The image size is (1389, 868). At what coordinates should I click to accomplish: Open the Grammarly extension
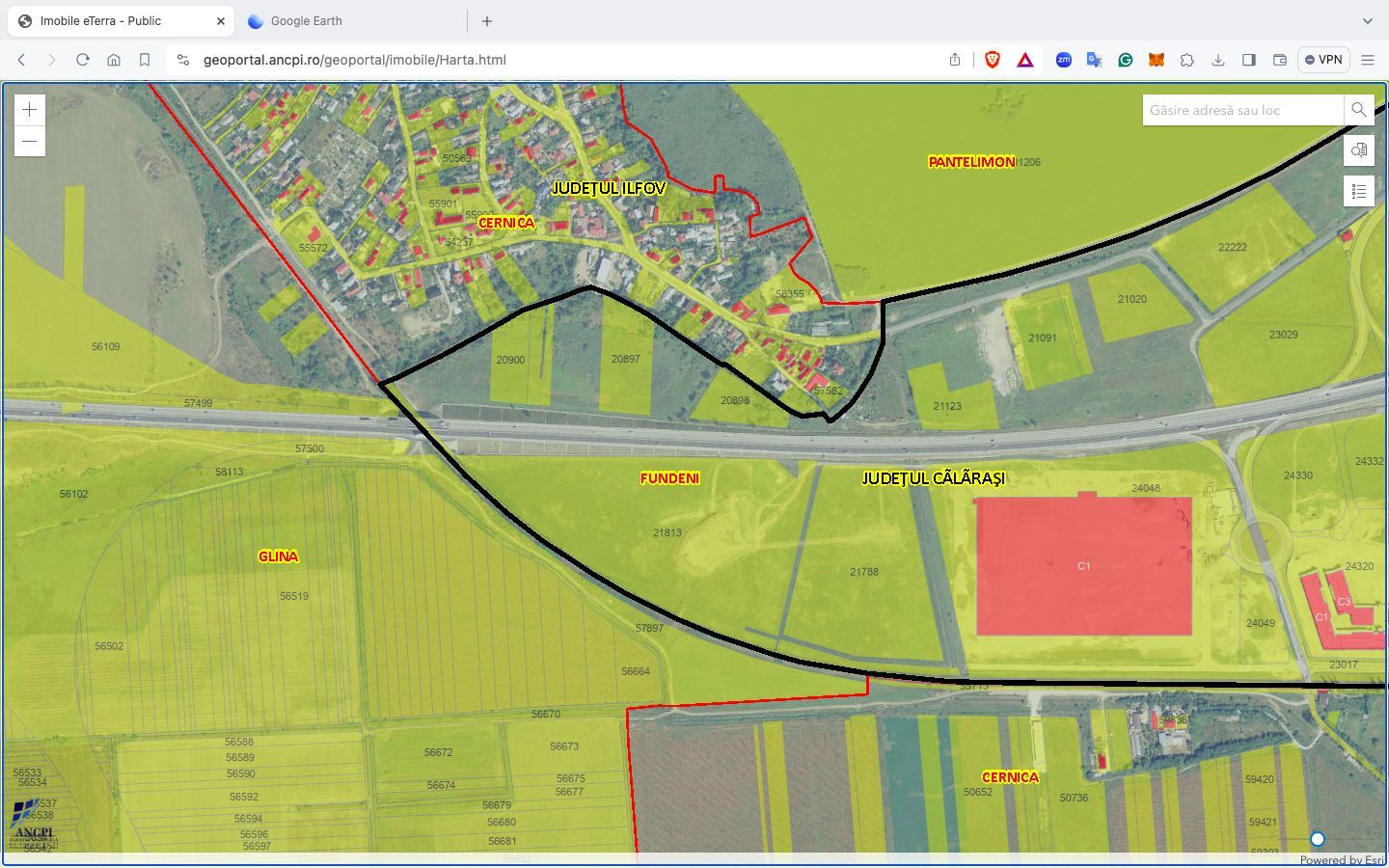coord(1125,60)
